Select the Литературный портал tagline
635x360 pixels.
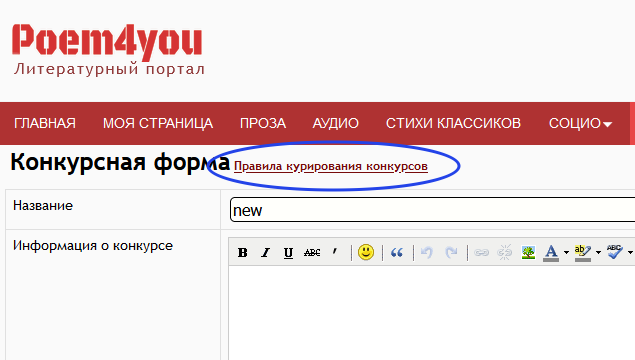(109, 69)
